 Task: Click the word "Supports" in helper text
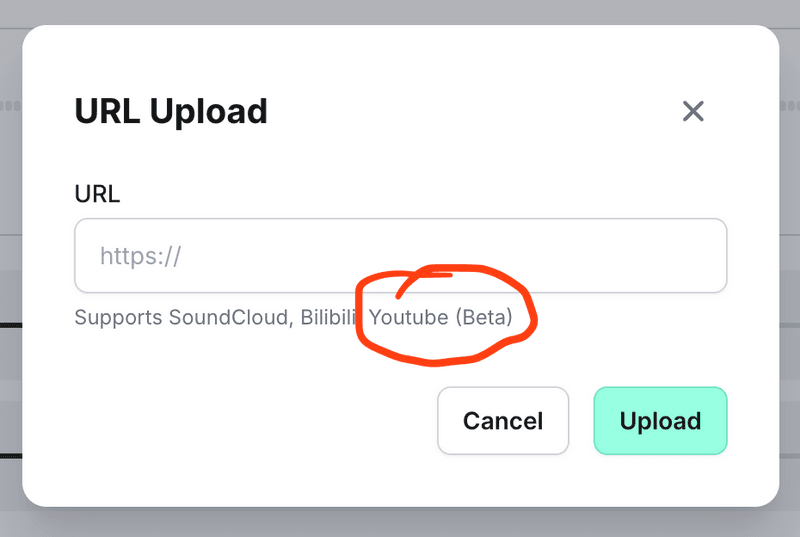(x=118, y=318)
